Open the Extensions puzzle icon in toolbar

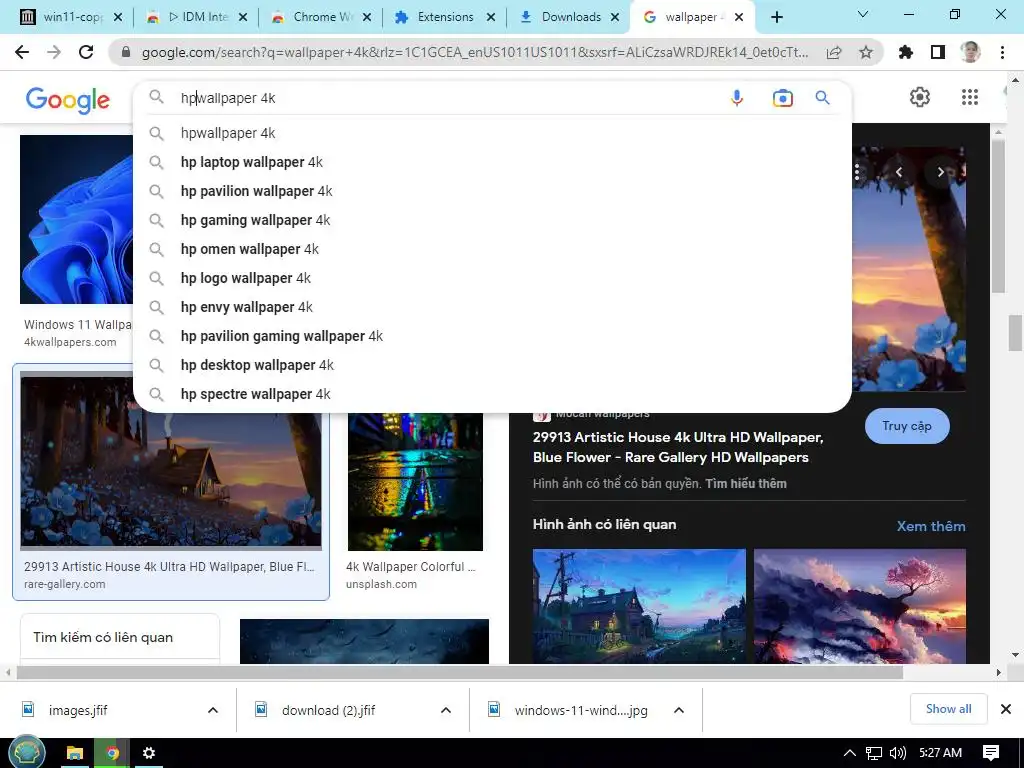(906, 52)
